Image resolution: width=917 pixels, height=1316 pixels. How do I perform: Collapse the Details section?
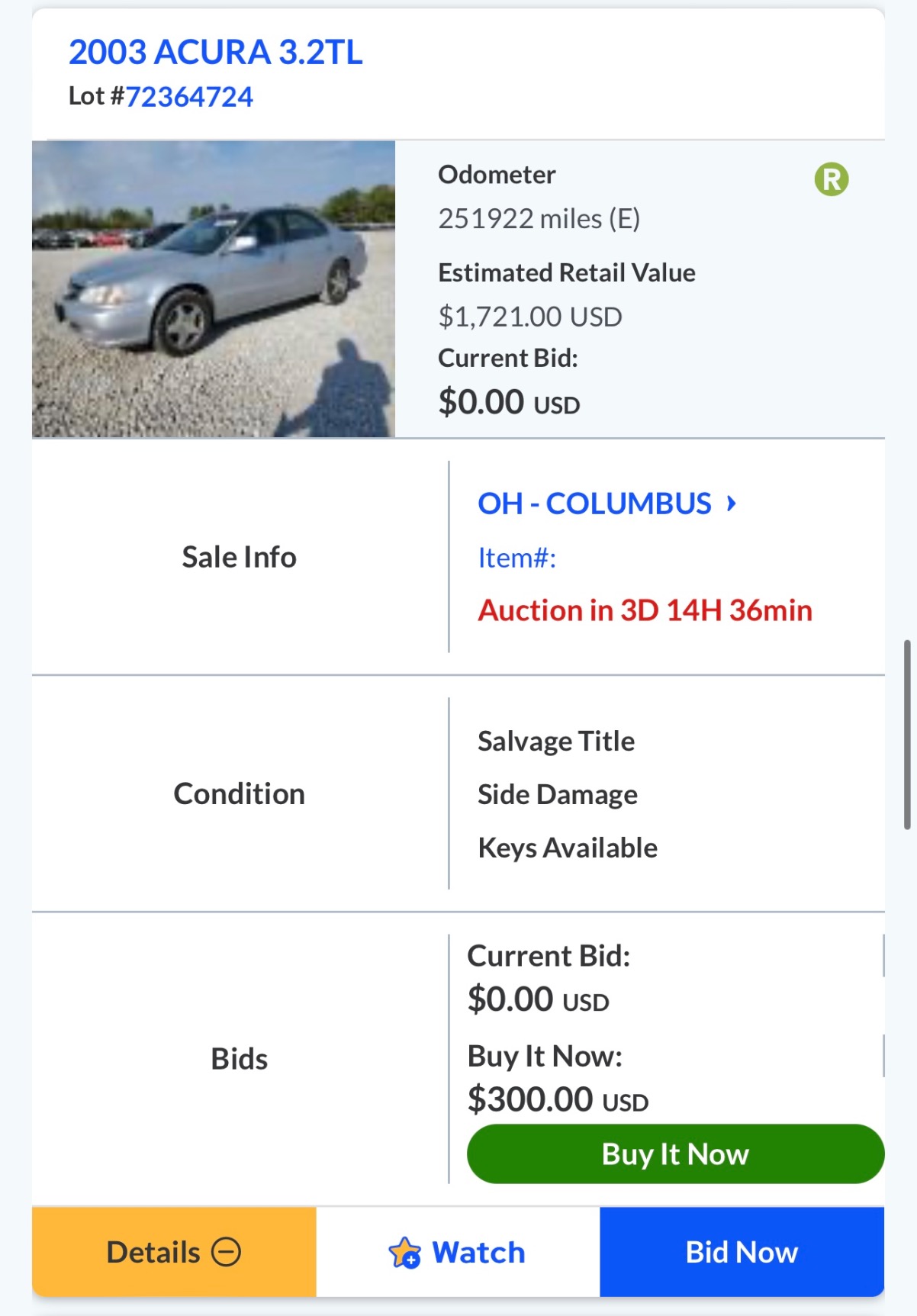coord(173,1252)
